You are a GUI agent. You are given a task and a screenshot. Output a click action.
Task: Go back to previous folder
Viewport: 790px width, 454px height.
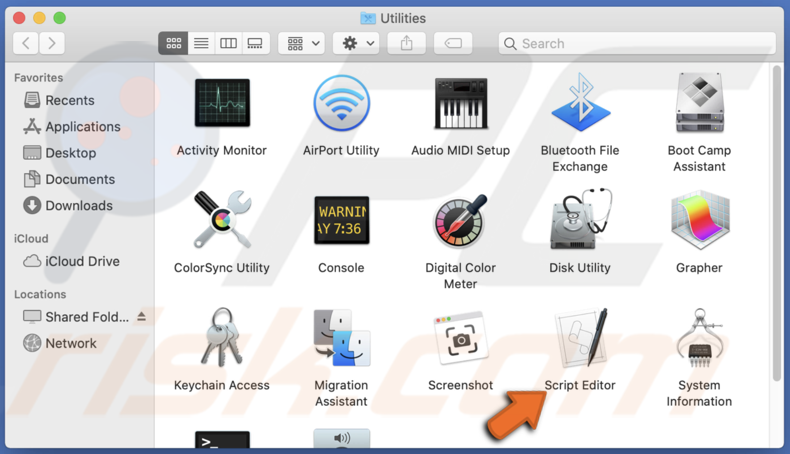[x=26, y=43]
